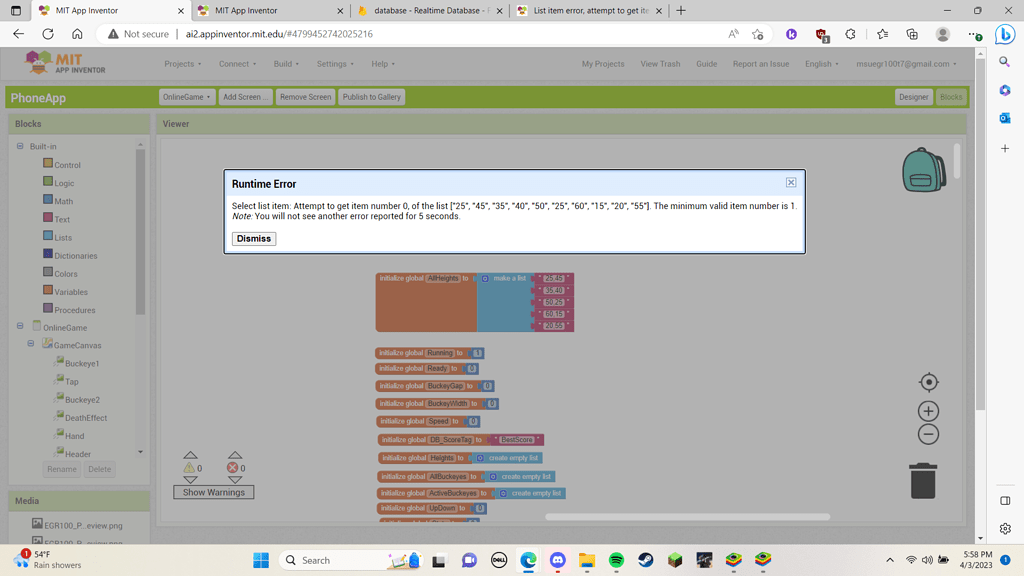Open the Build menu

[286, 64]
